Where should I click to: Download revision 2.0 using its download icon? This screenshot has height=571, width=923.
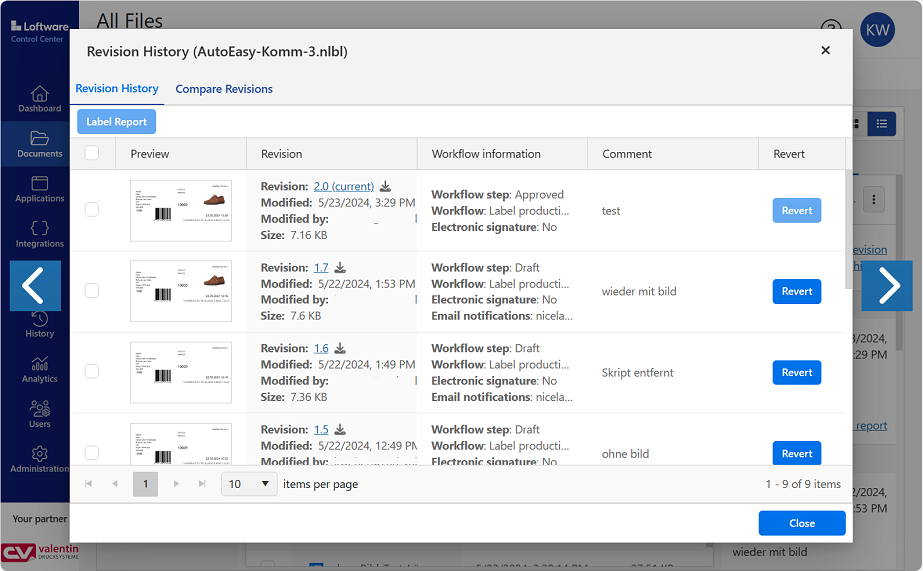click(386, 187)
